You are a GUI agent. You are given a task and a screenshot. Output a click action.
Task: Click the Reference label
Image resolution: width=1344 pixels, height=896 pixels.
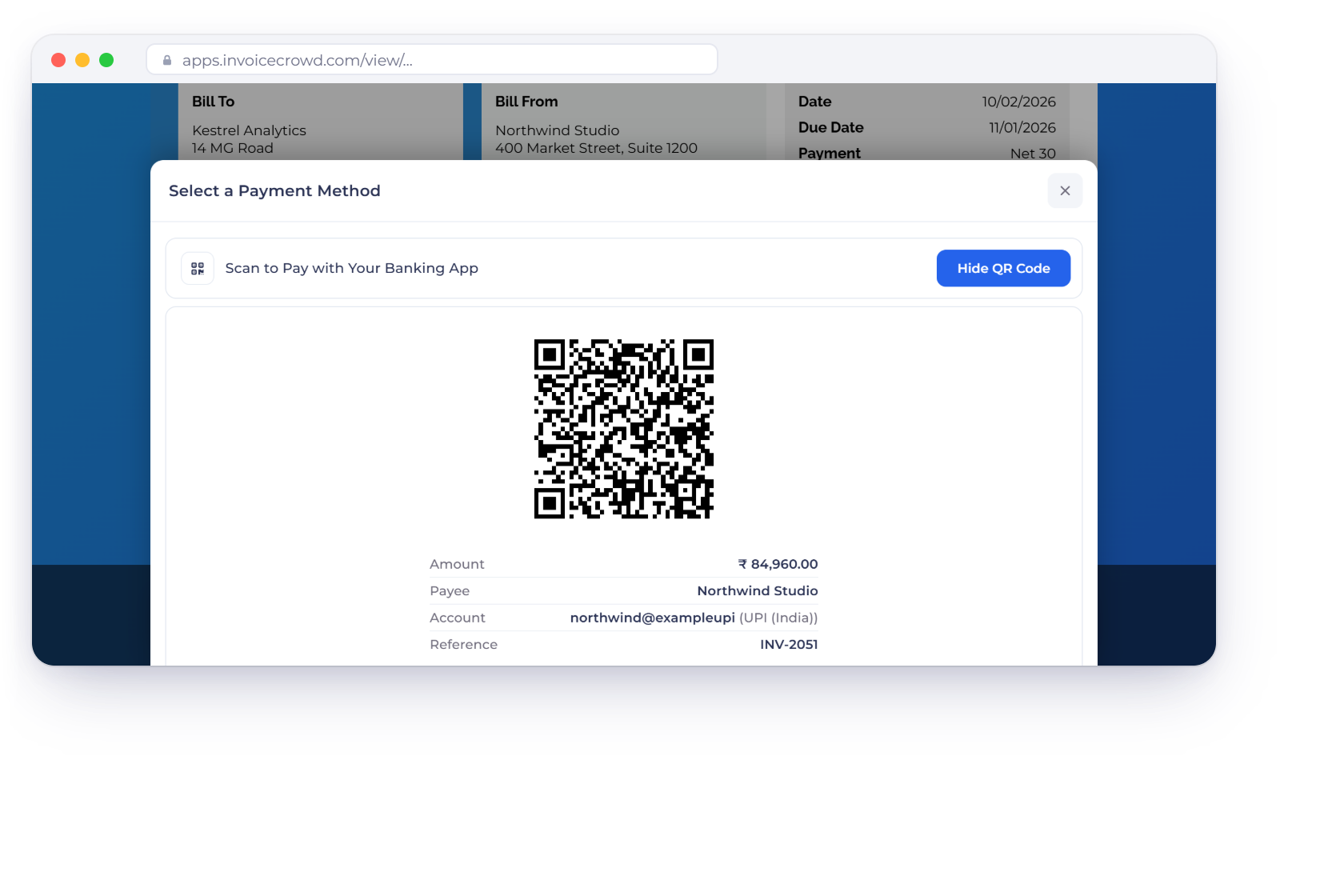click(463, 644)
